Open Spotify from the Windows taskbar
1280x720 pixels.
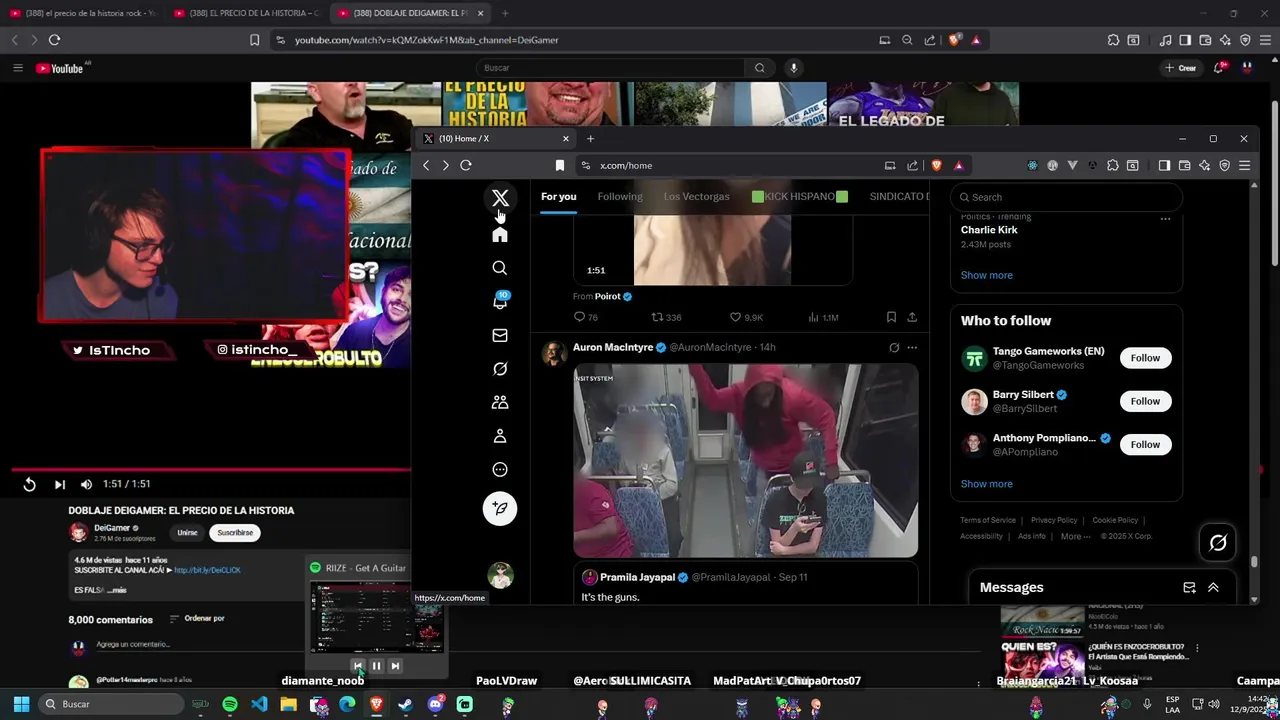pos(230,704)
